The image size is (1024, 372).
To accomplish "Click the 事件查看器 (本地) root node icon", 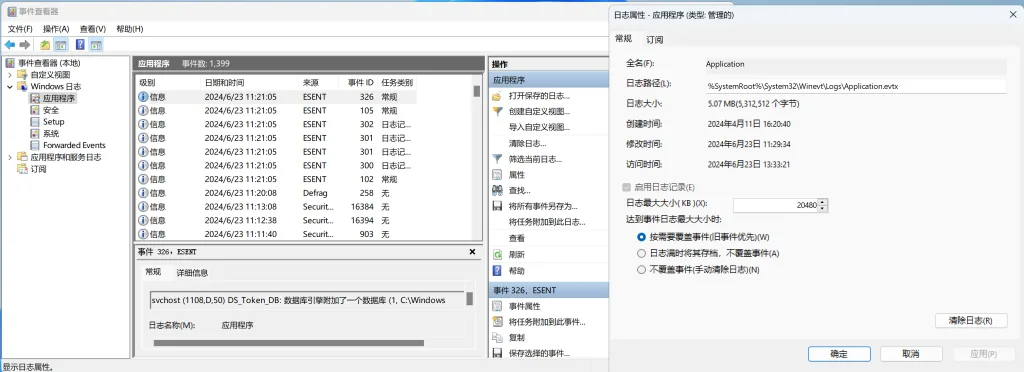I will click(10, 63).
